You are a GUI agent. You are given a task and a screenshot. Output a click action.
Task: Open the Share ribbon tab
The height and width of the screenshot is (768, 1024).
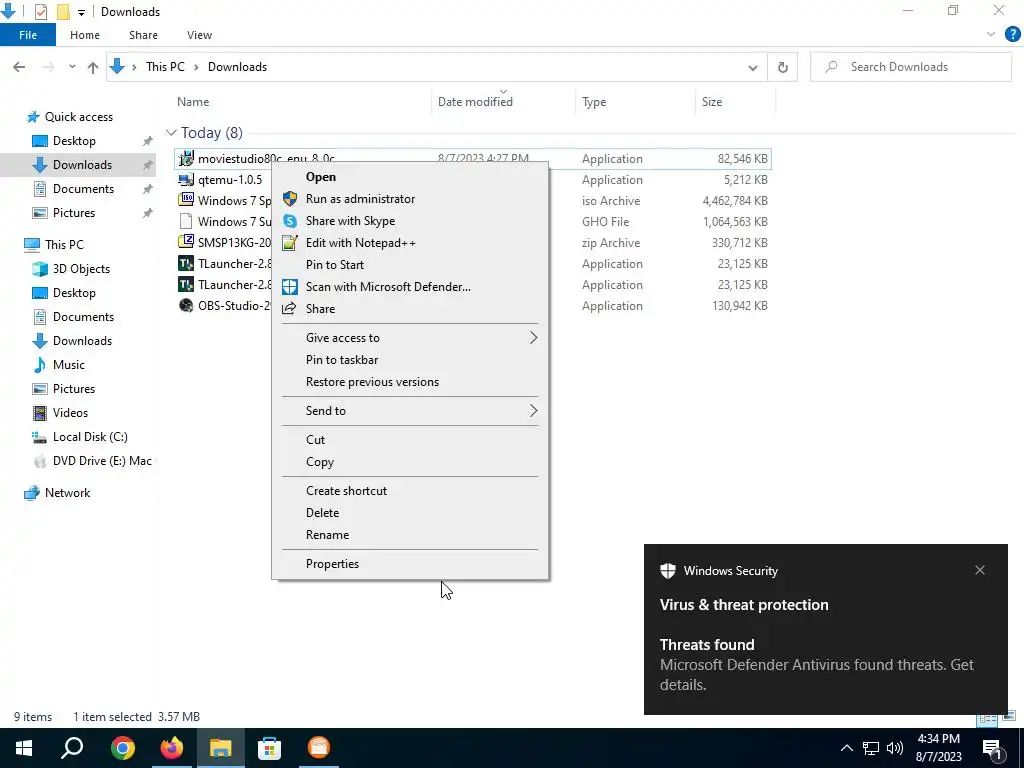click(x=143, y=35)
